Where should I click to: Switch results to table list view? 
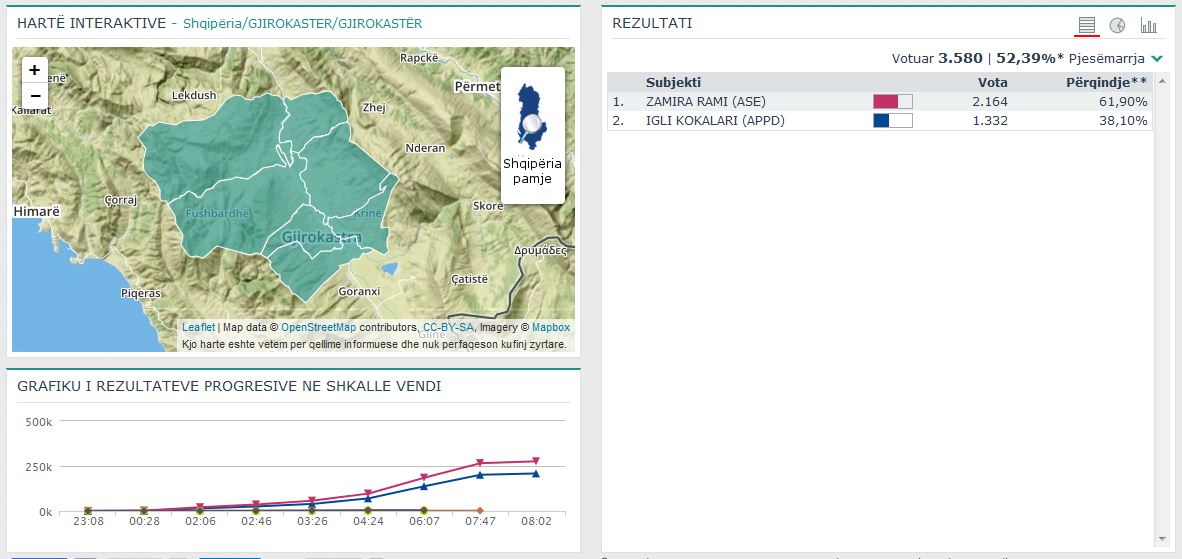click(1087, 25)
